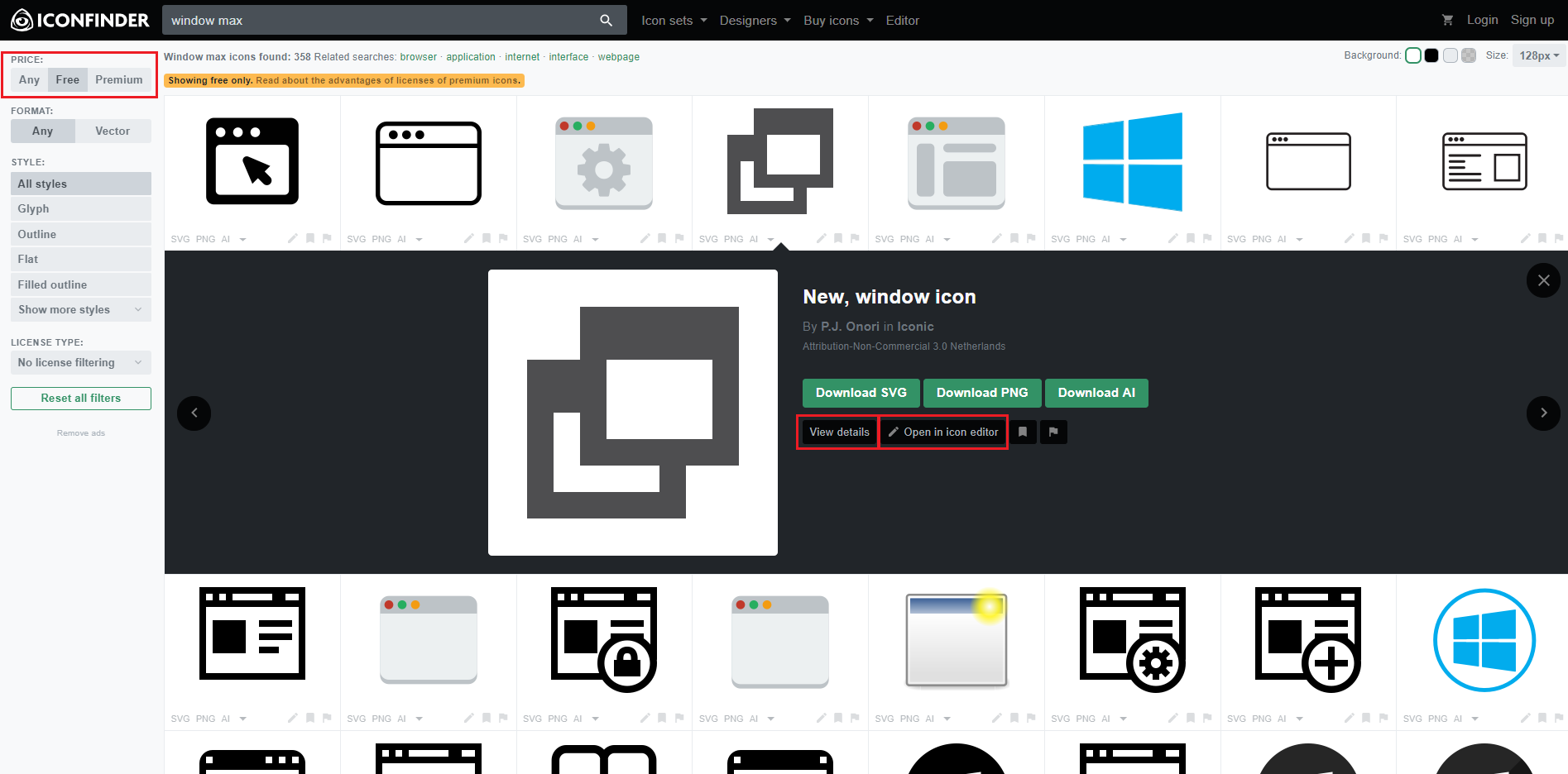The height and width of the screenshot is (774, 1568).
Task: Set price filter to Free
Action: click(x=68, y=79)
